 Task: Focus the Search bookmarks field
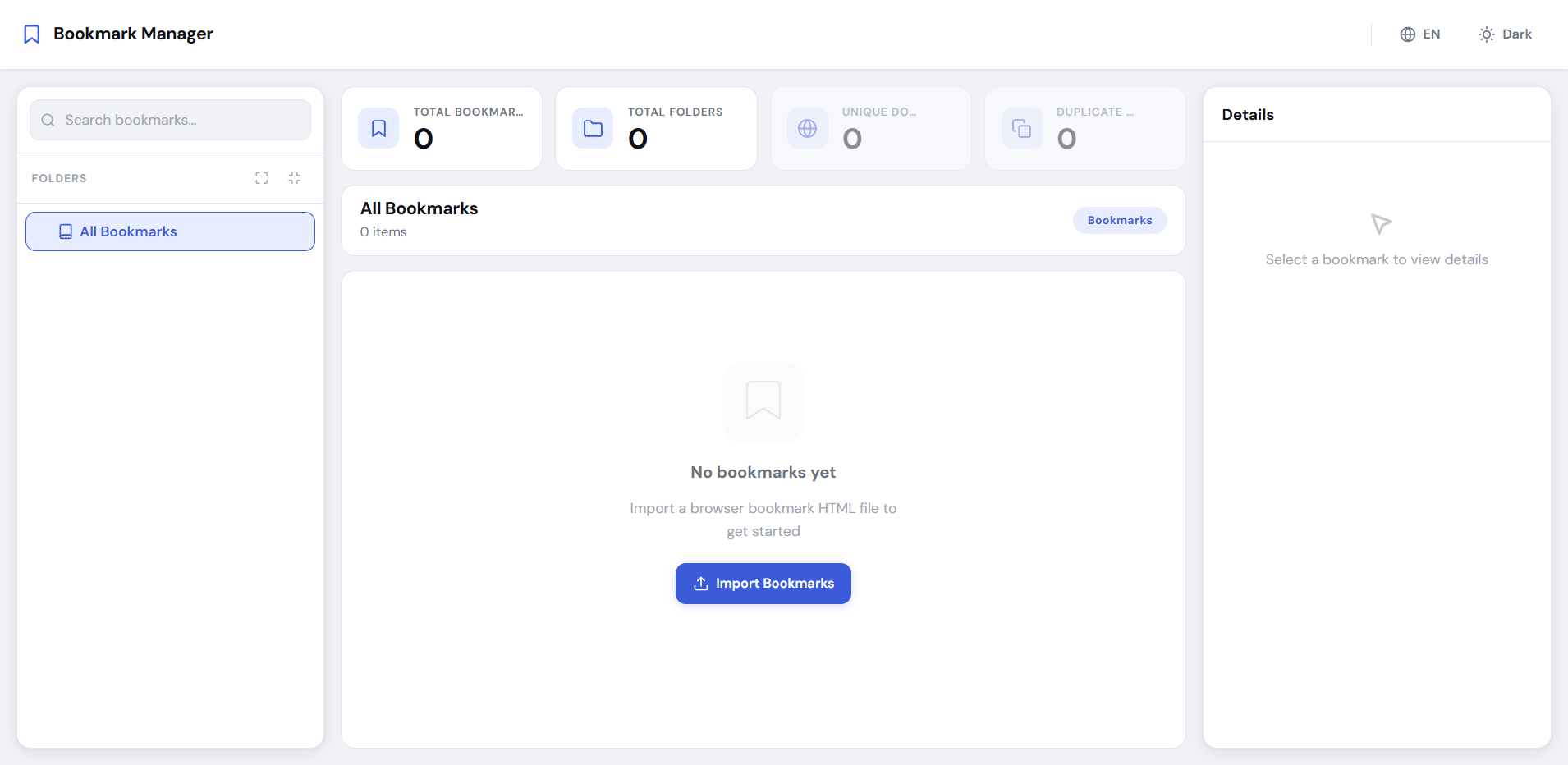tap(171, 120)
